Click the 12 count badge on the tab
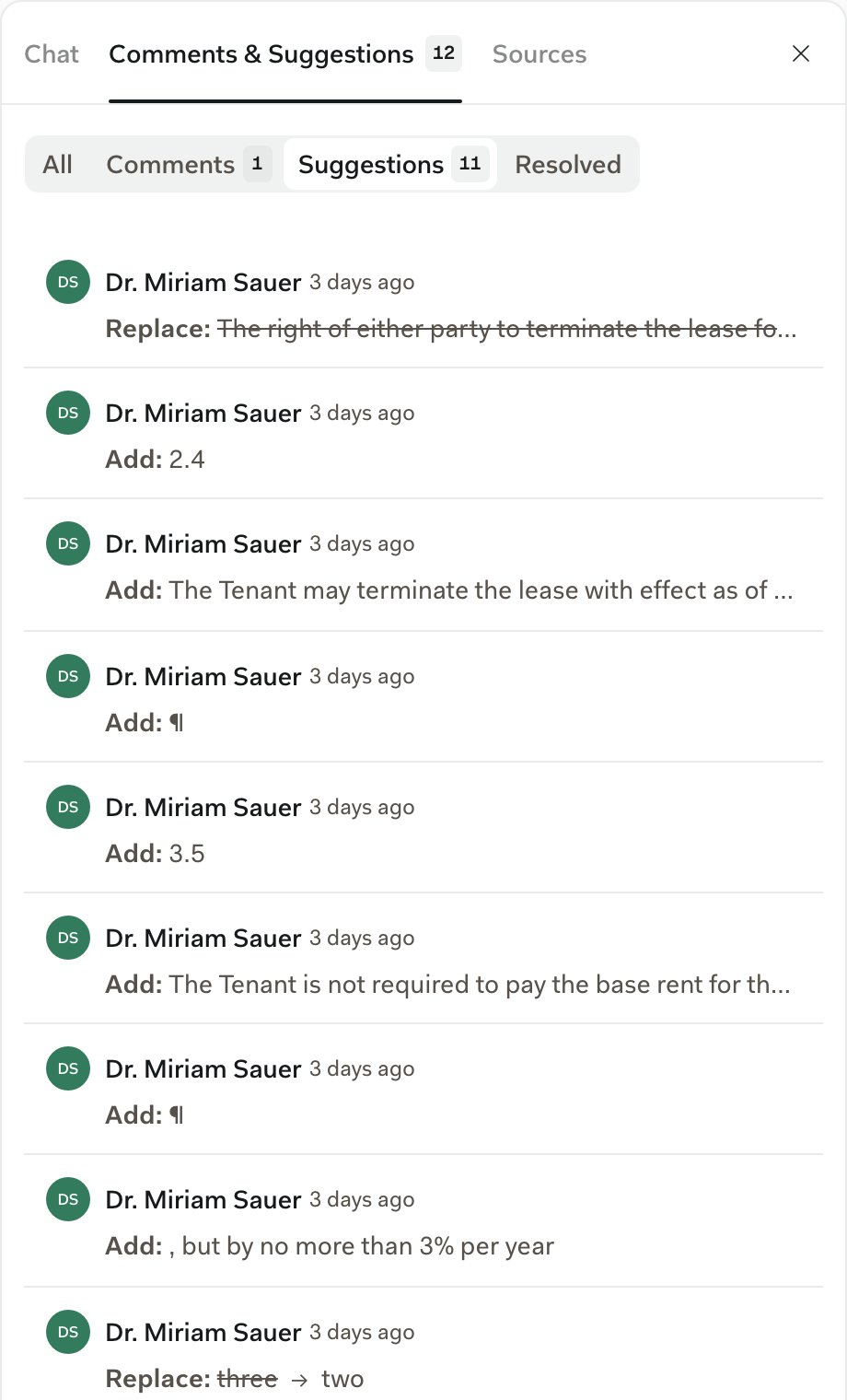Image resolution: width=847 pixels, height=1400 pixels. coord(444,53)
